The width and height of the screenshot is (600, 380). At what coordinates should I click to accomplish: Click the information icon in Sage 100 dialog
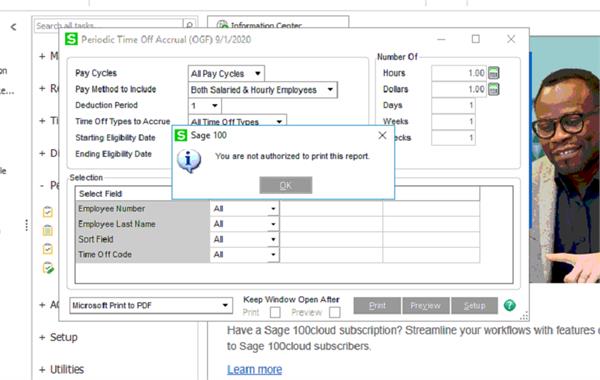tap(189, 161)
